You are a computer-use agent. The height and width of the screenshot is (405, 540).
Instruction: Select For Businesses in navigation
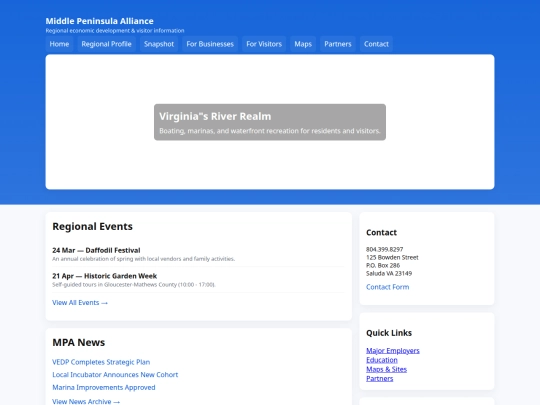point(210,44)
